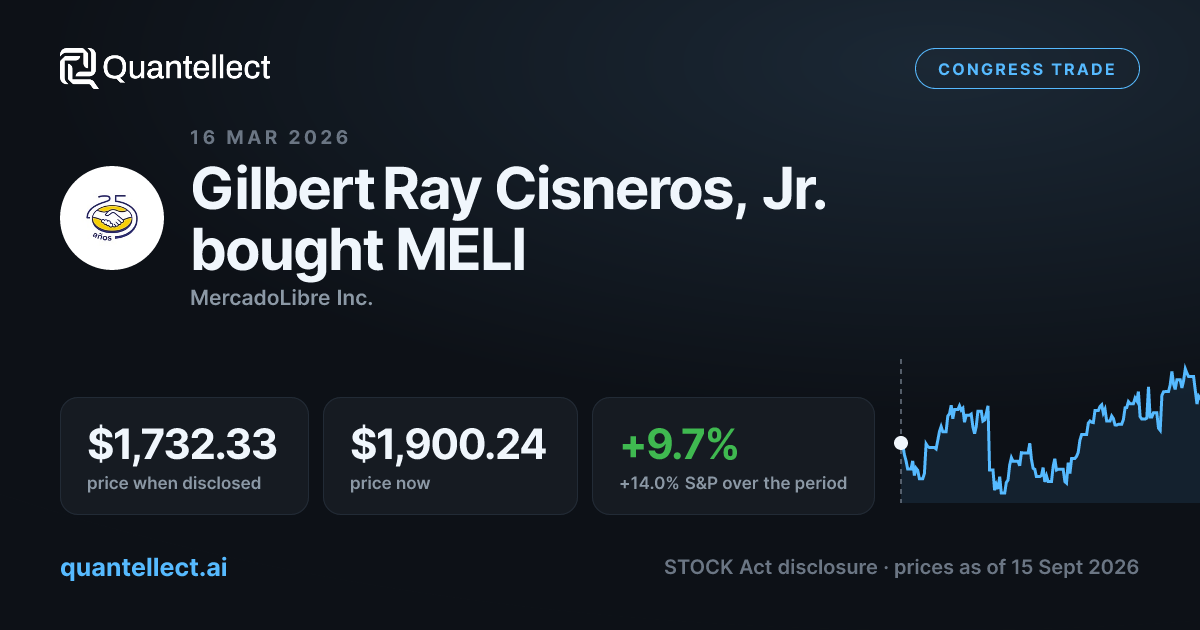This screenshot has height=630, width=1200.
Task: Click the price when disclosed caption
Action: pos(174,483)
